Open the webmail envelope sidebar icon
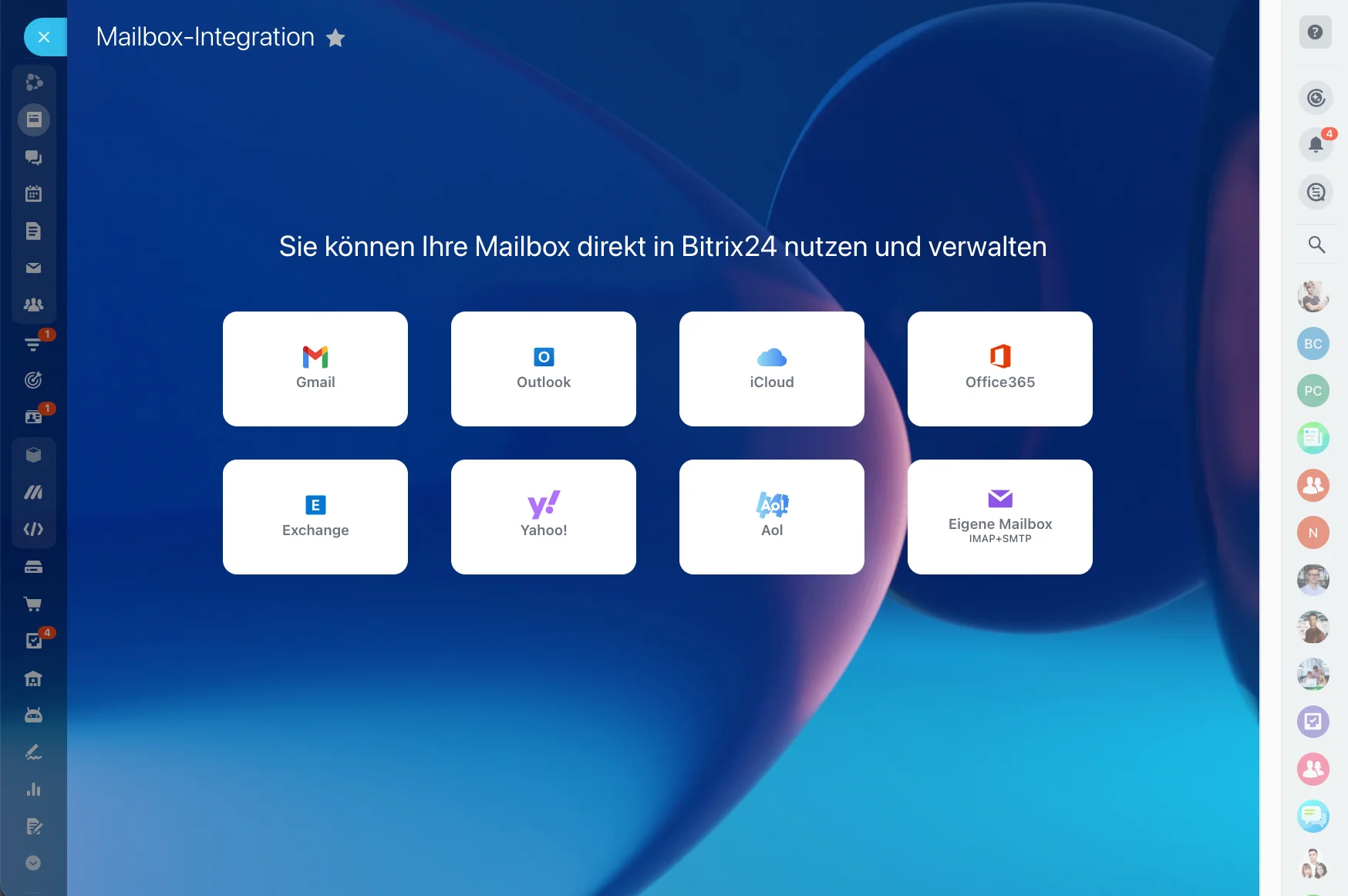The height and width of the screenshot is (896, 1348). coord(33,268)
